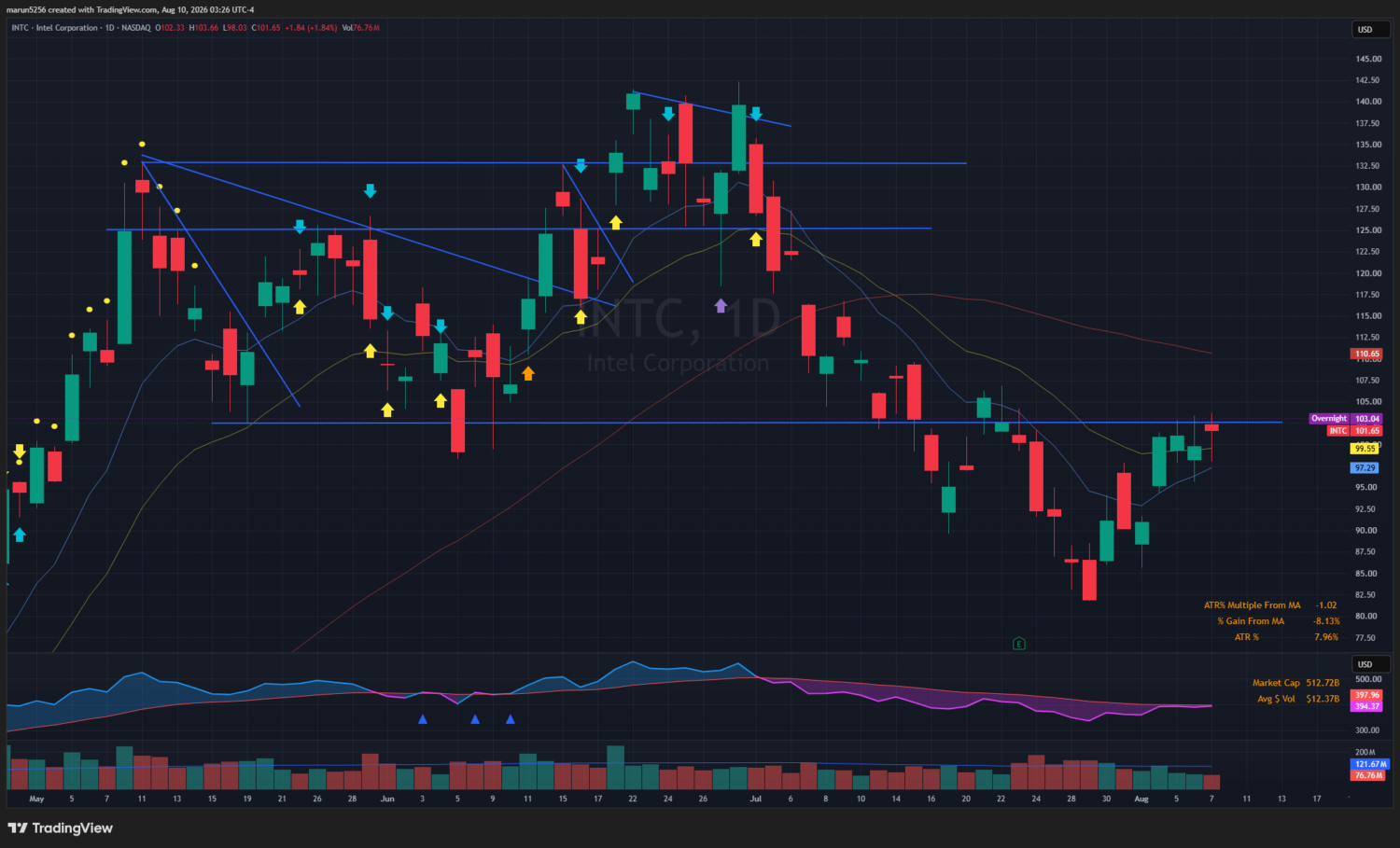This screenshot has height=848, width=1400.
Task: Select the orange up arrow marker
Action: pyautogui.click(x=528, y=373)
